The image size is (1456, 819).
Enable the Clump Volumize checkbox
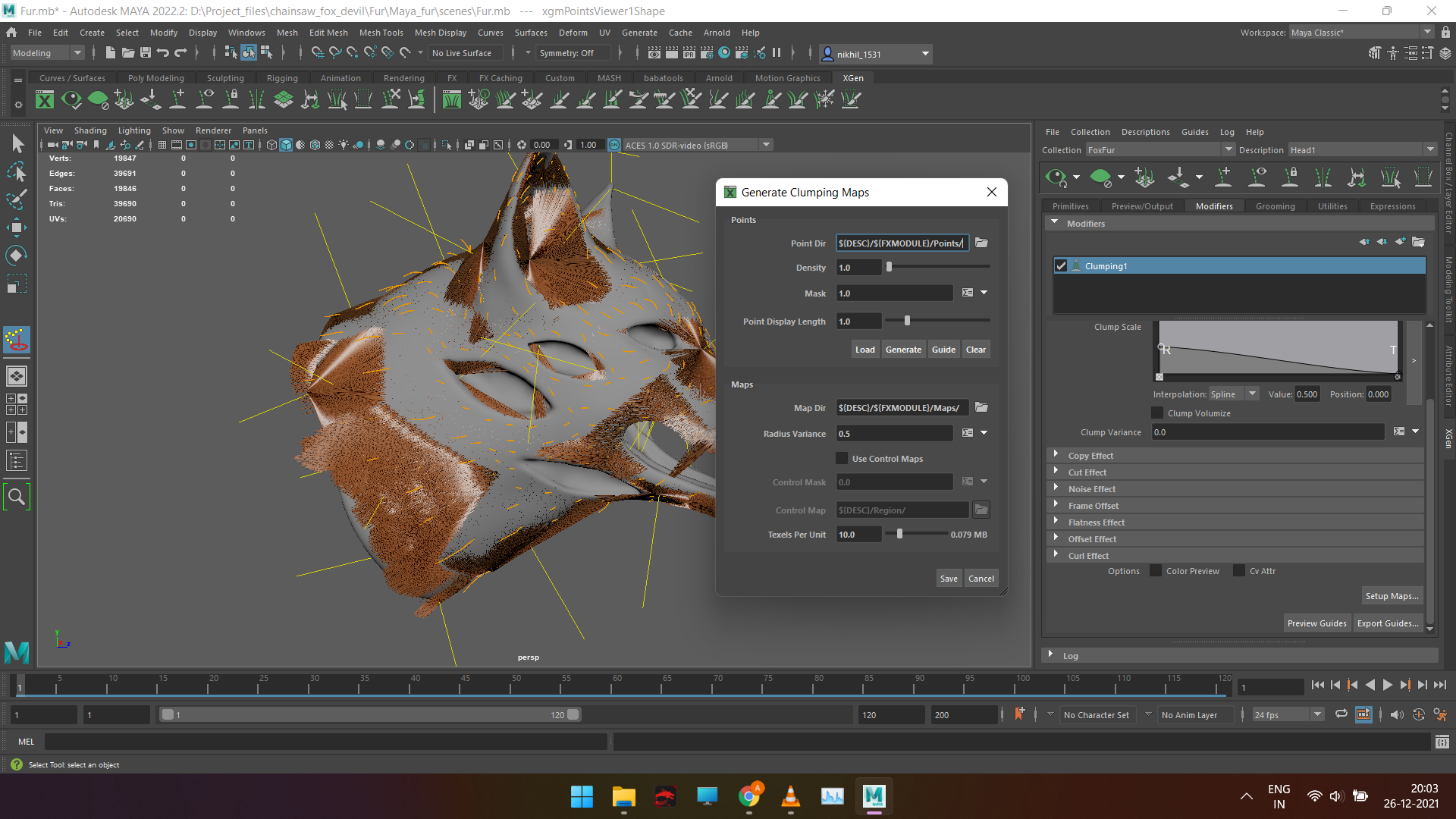pos(1157,413)
